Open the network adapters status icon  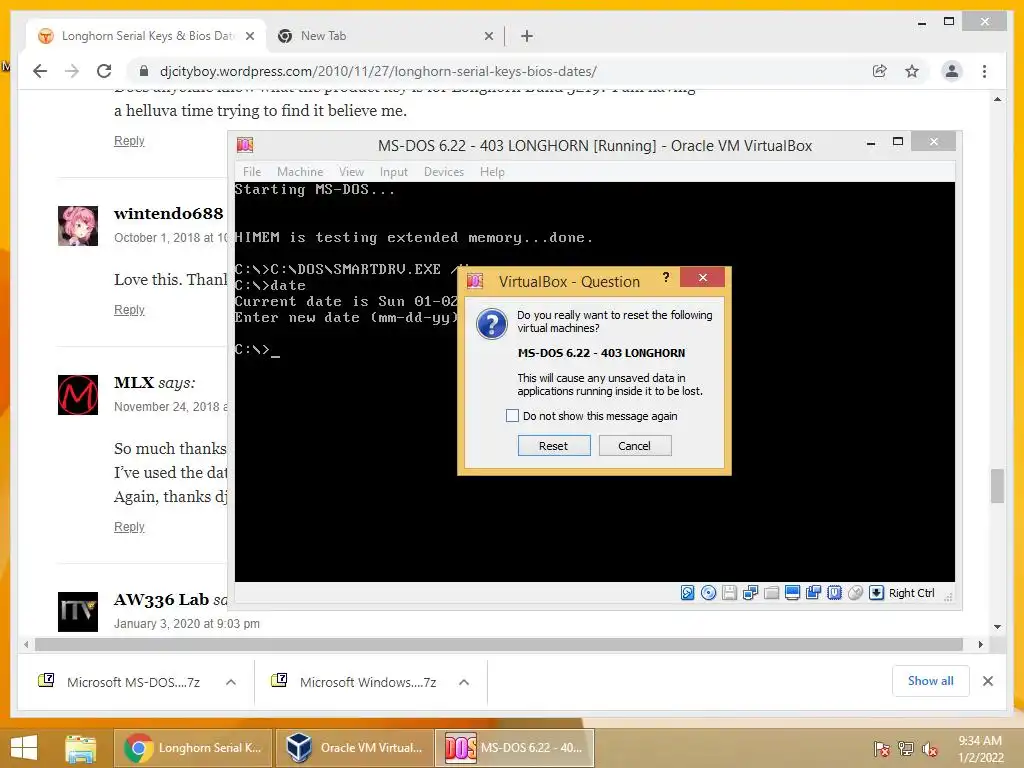750,593
